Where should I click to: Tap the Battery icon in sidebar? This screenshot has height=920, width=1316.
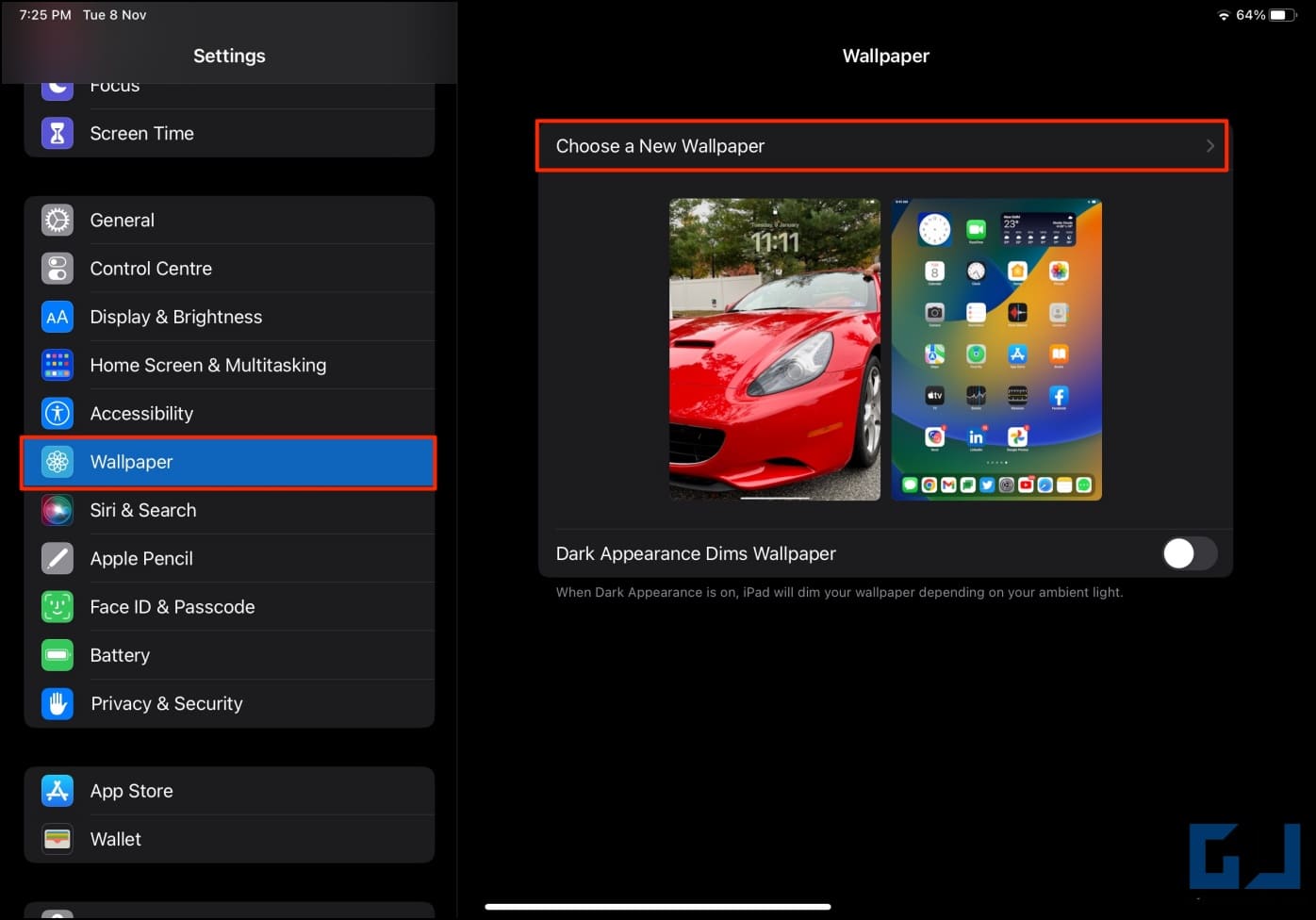tap(58, 655)
